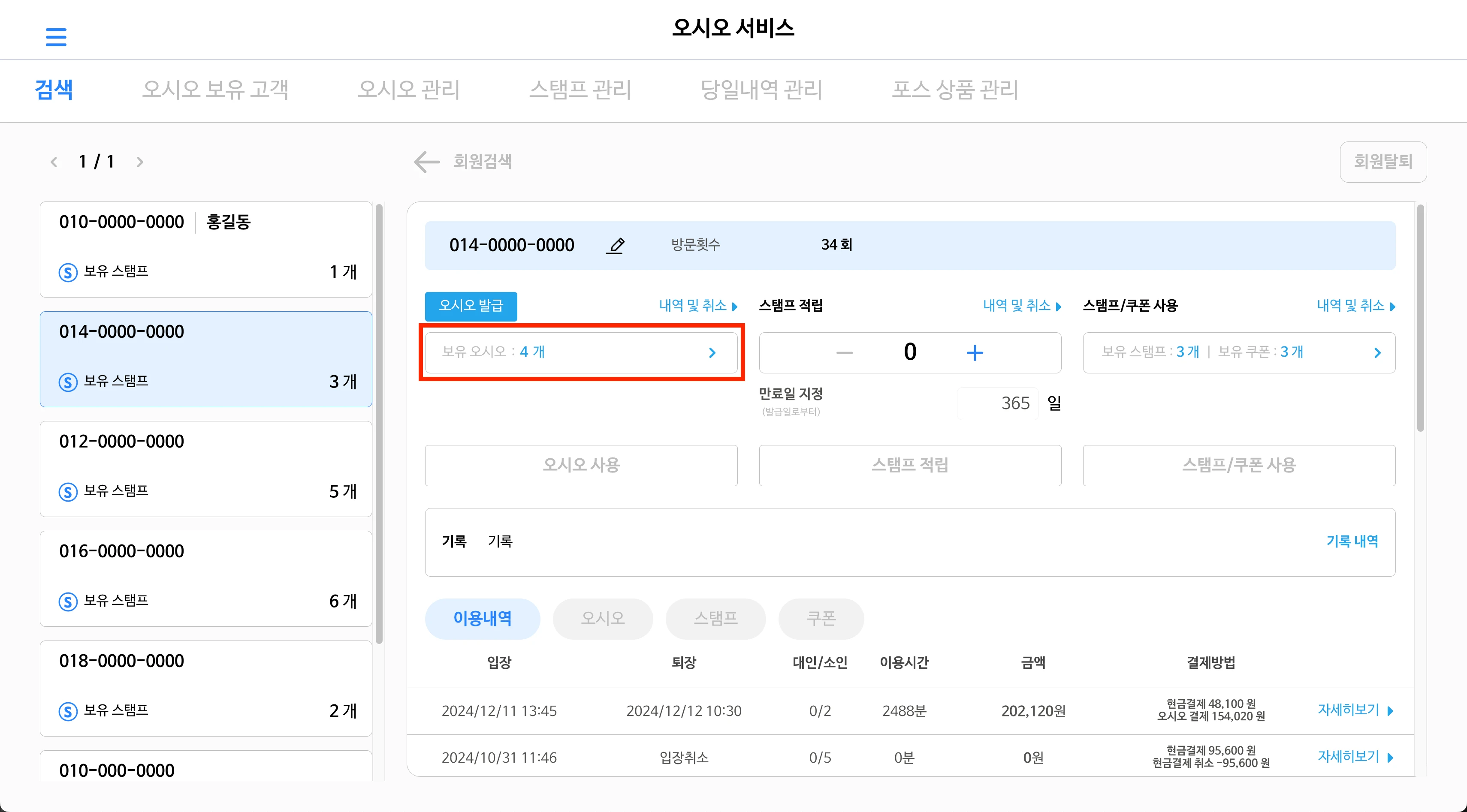Go to previous page of member list
Screen dimensions: 1467x812
pyautogui.click(x=54, y=162)
